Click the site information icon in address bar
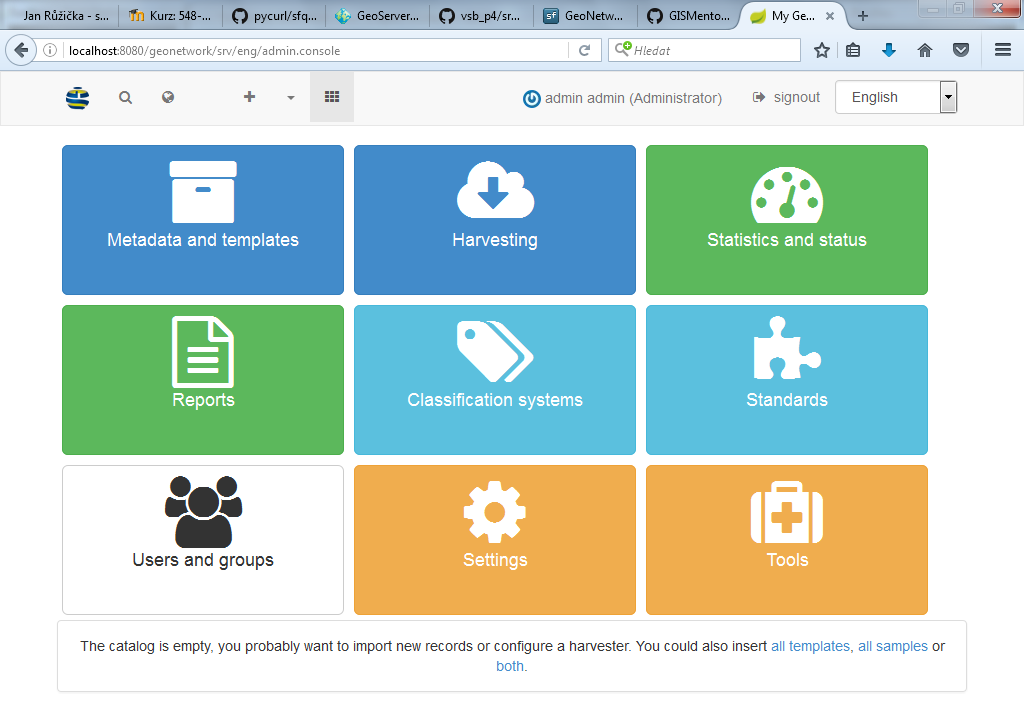 coord(50,50)
